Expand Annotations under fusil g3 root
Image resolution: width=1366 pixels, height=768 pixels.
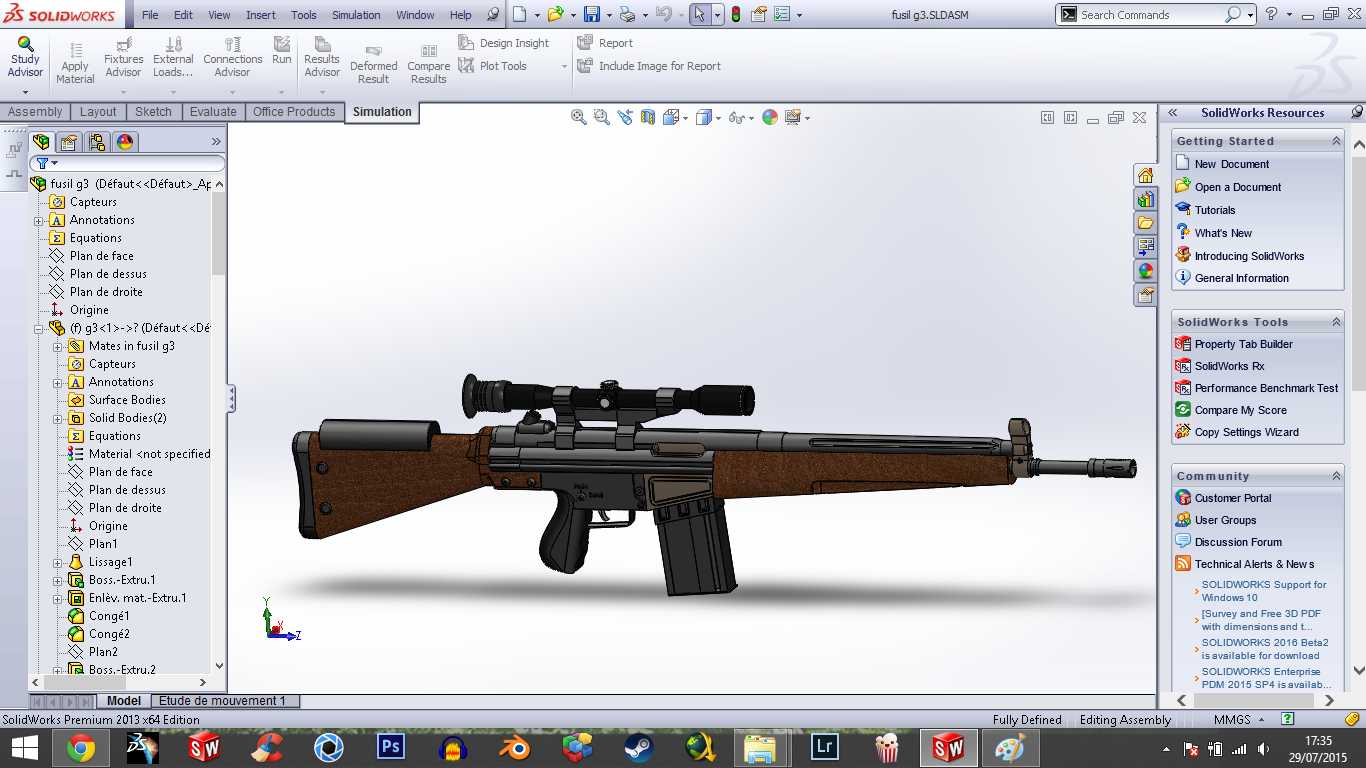click(x=39, y=220)
